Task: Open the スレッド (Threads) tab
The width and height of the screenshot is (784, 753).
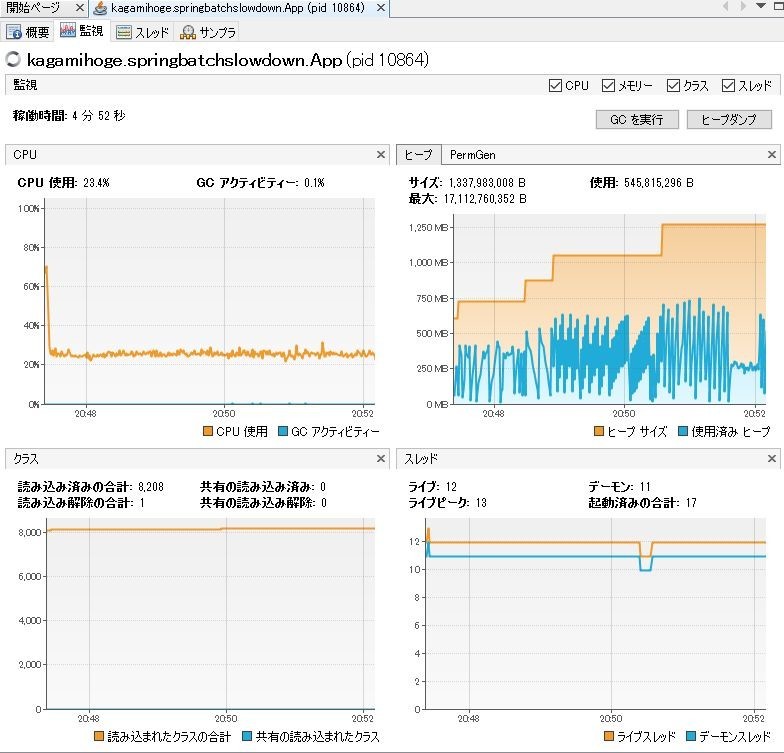Action: pyautogui.click(x=142, y=32)
